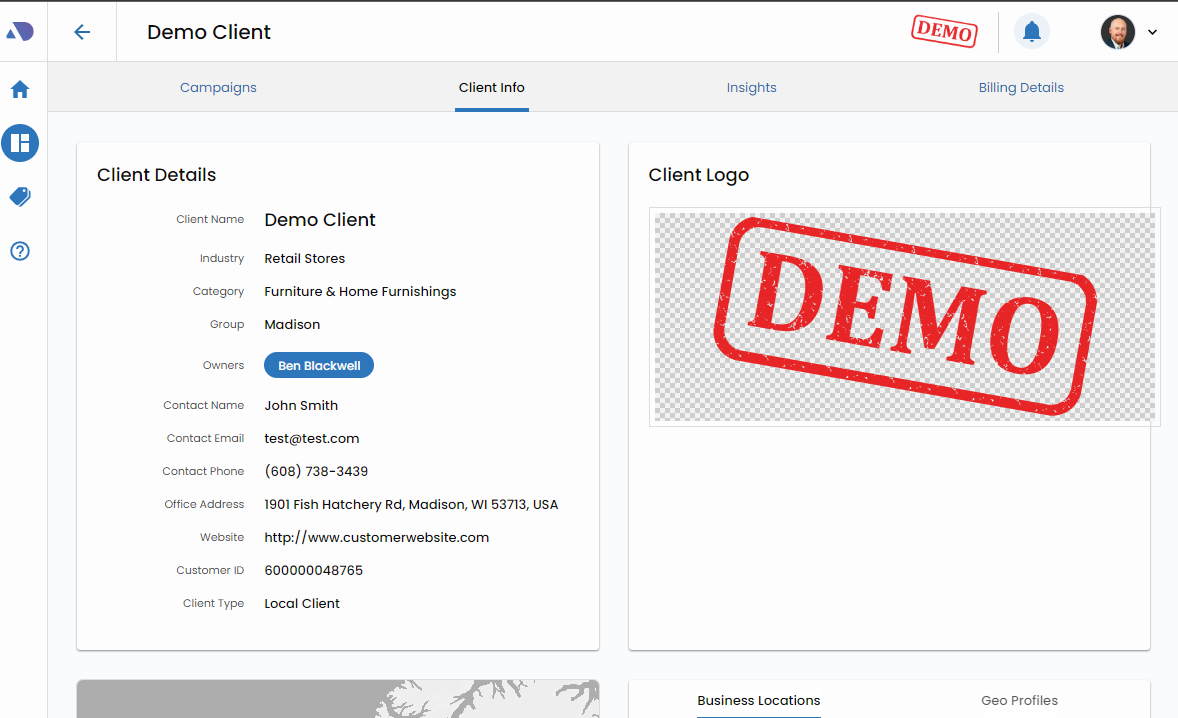The width and height of the screenshot is (1178, 718).
Task: Click the user profile avatar
Action: (1117, 32)
